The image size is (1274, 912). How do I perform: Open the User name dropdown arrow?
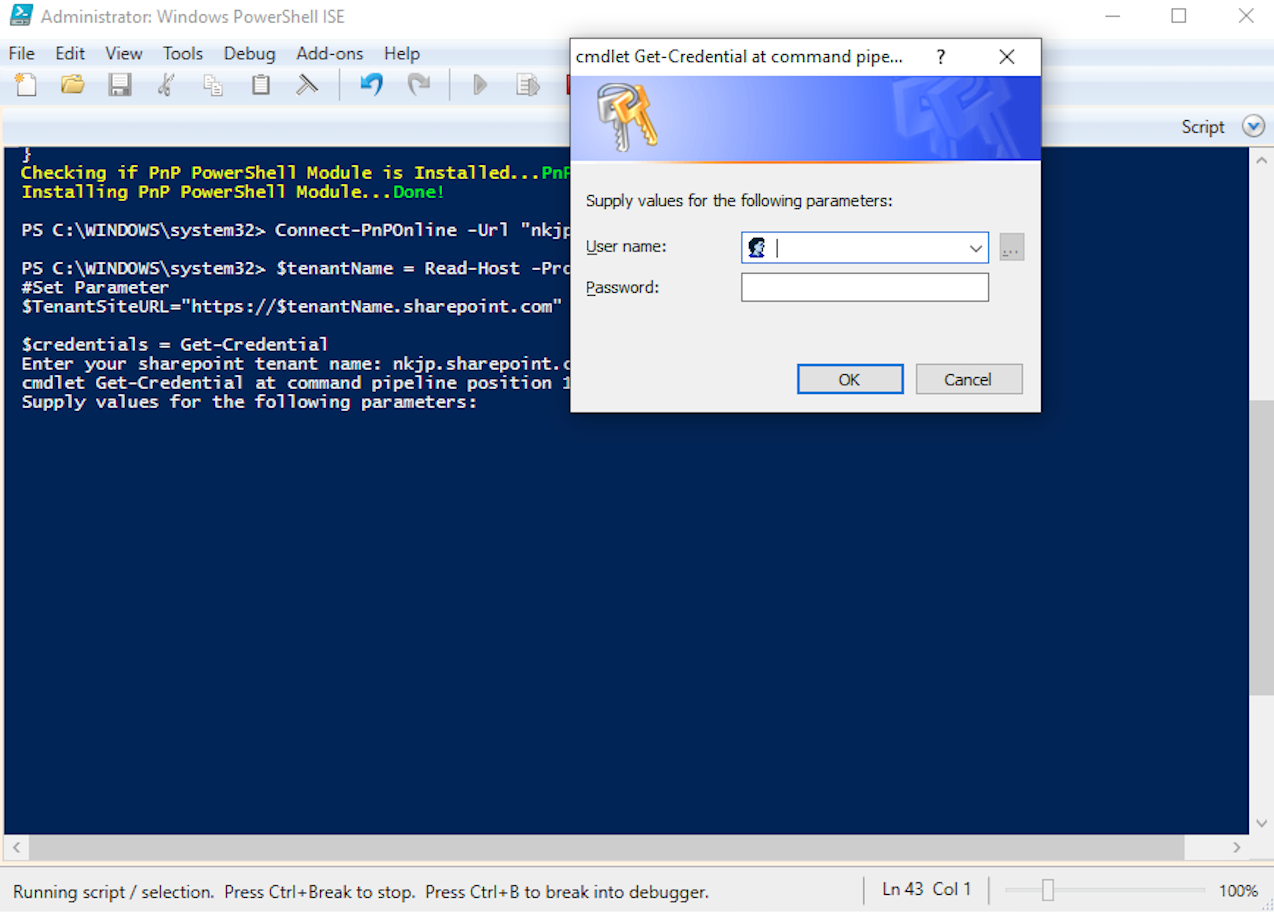coord(976,248)
